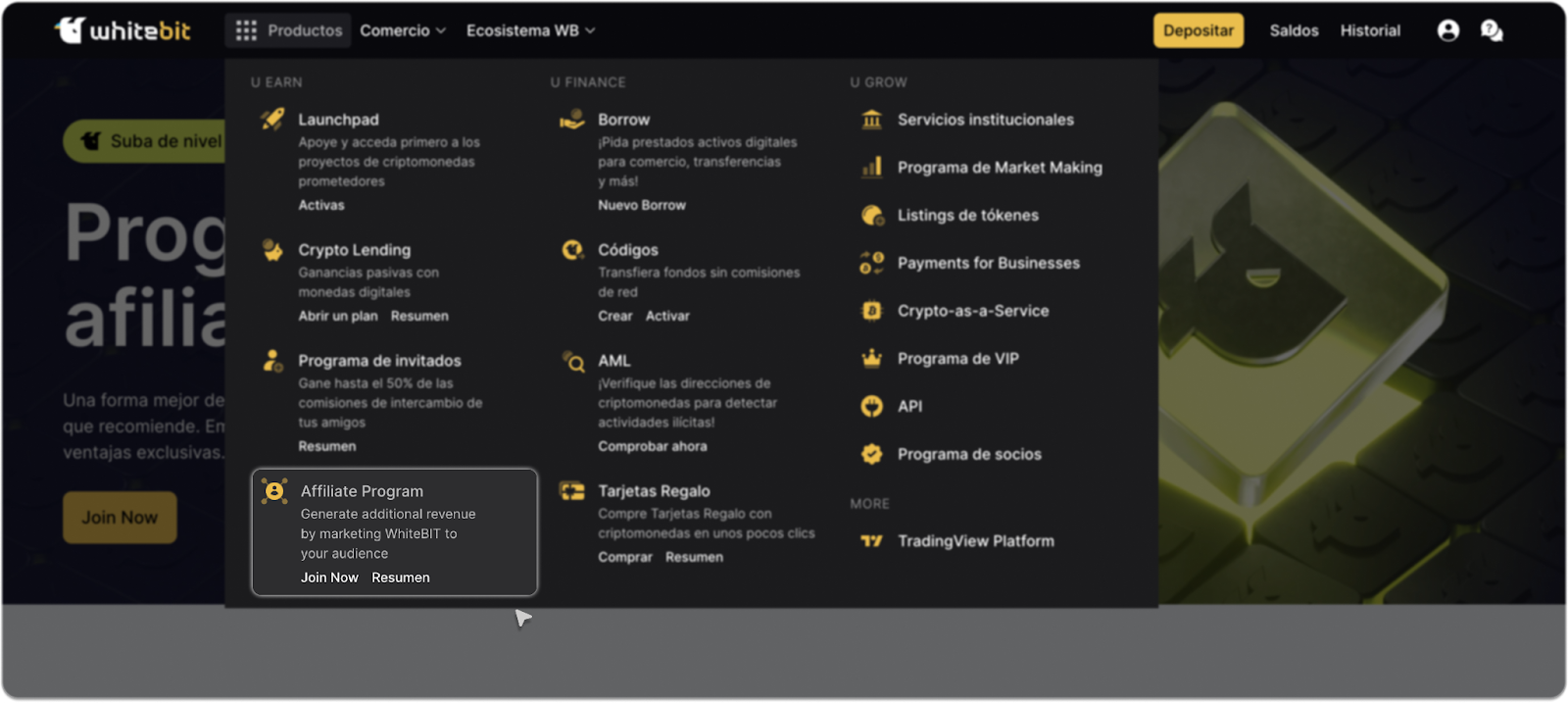Viewport: 1568px width, 703px height.
Task: Click Abrir un plan under Crypto Lending
Action: tap(338, 316)
